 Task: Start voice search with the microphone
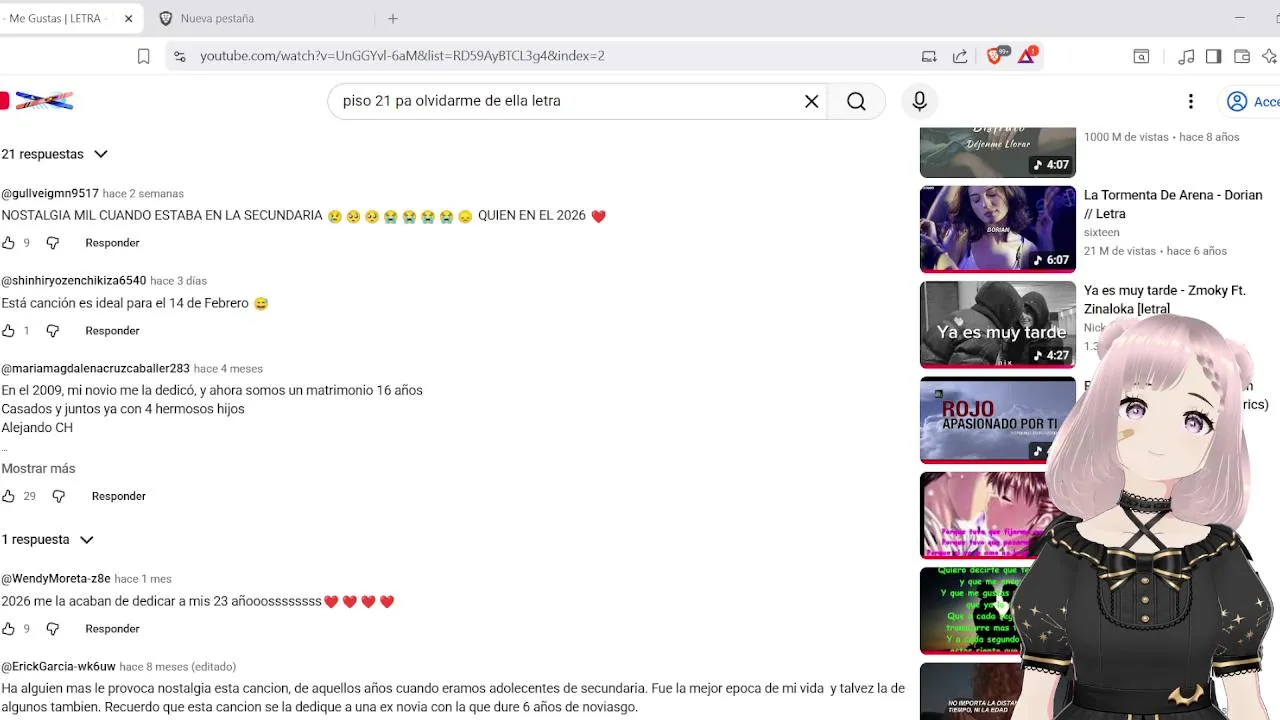coord(919,101)
